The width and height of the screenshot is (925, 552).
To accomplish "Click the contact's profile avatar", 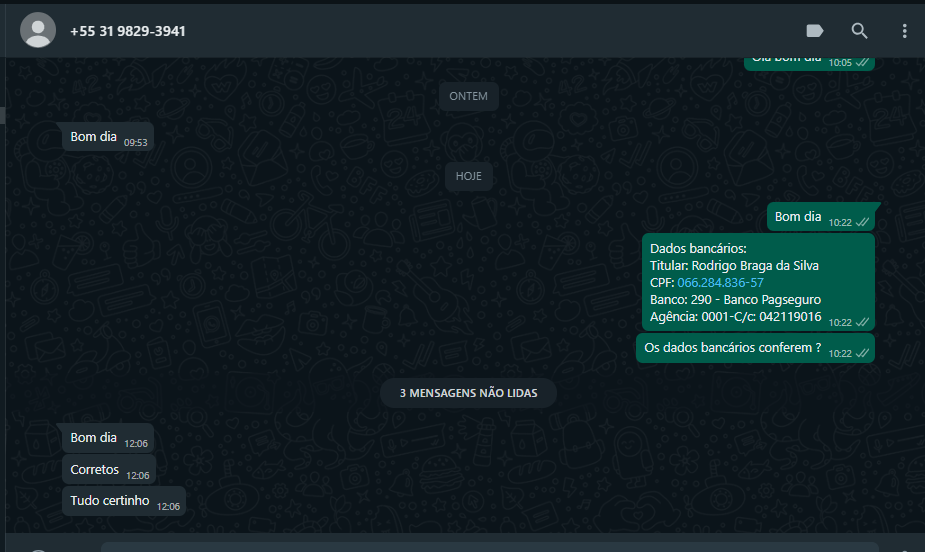I will click(x=38, y=31).
